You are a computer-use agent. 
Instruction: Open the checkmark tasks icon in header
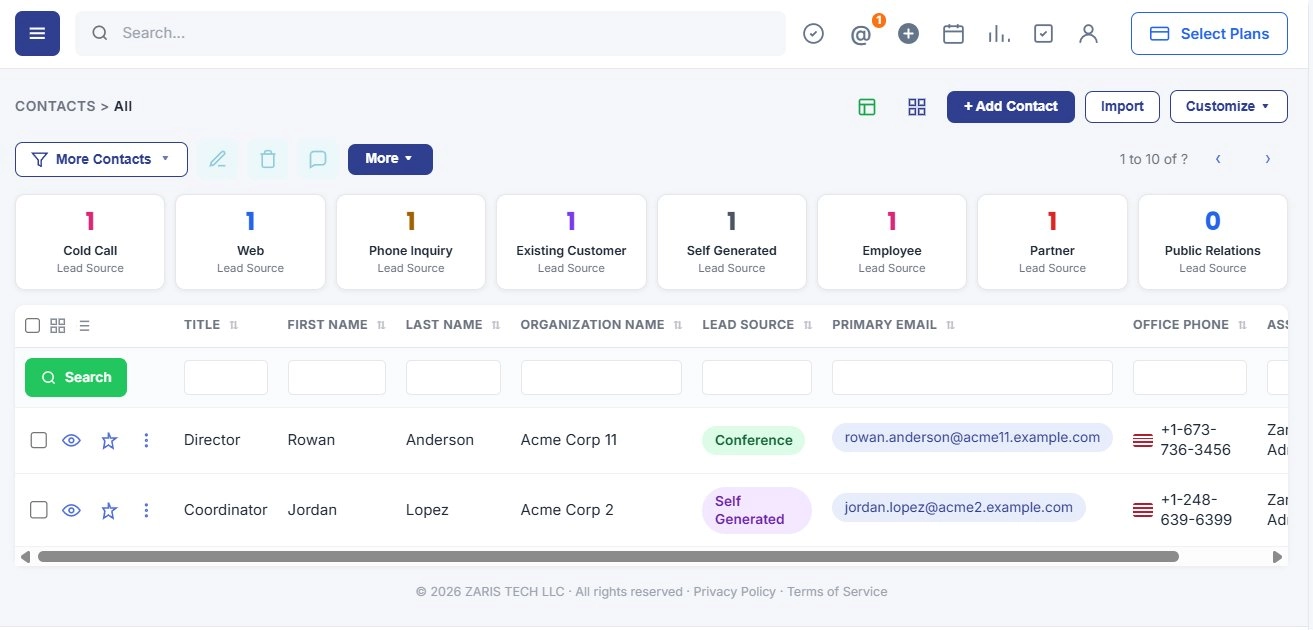pos(814,34)
